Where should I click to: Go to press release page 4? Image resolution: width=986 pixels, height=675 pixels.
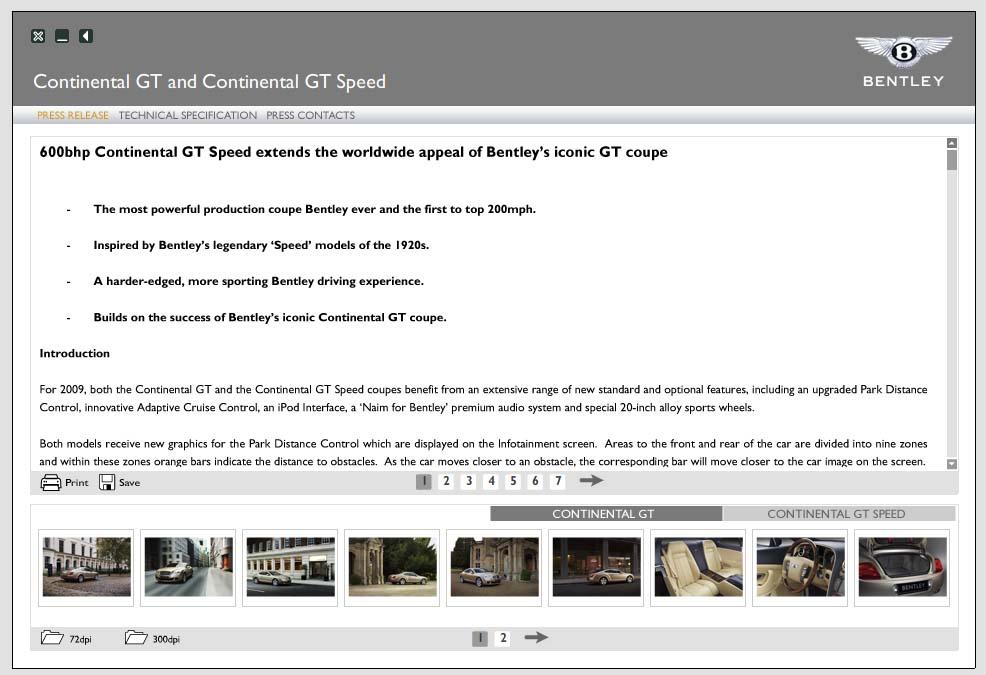[x=491, y=481]
